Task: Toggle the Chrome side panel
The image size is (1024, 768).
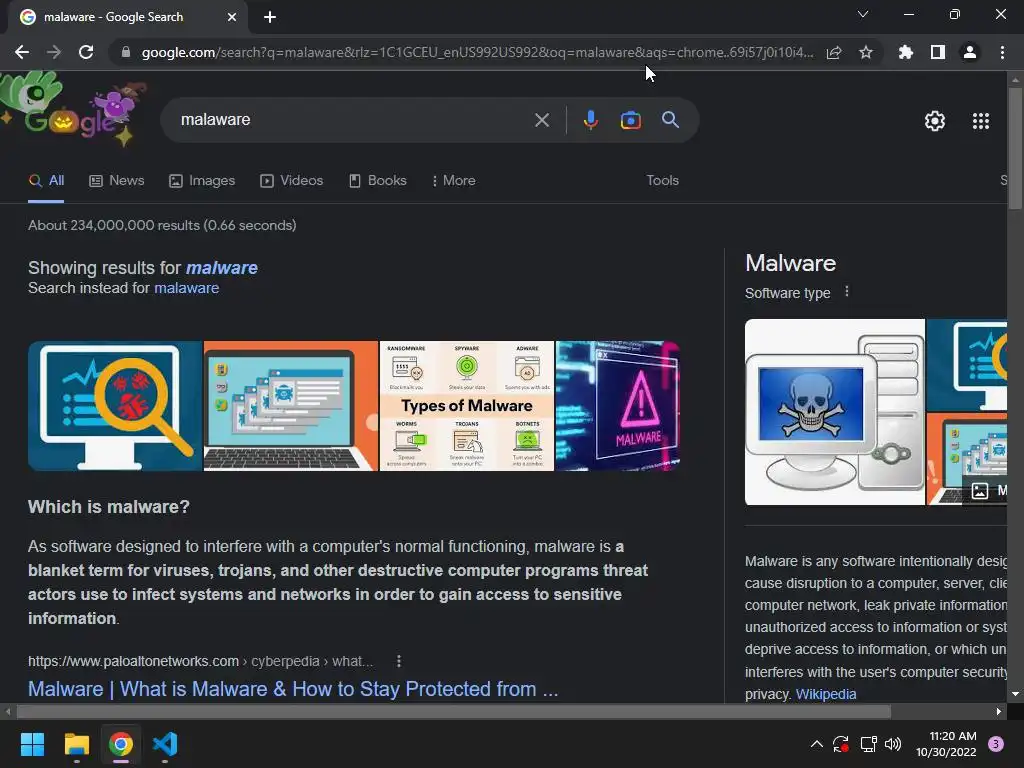Action: point(938,52)
